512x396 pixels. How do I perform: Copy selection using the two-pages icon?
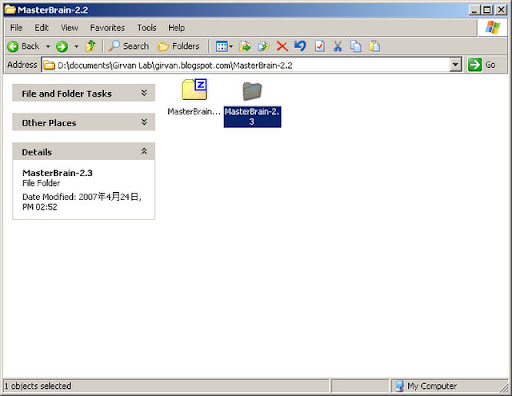click(356, 46)
